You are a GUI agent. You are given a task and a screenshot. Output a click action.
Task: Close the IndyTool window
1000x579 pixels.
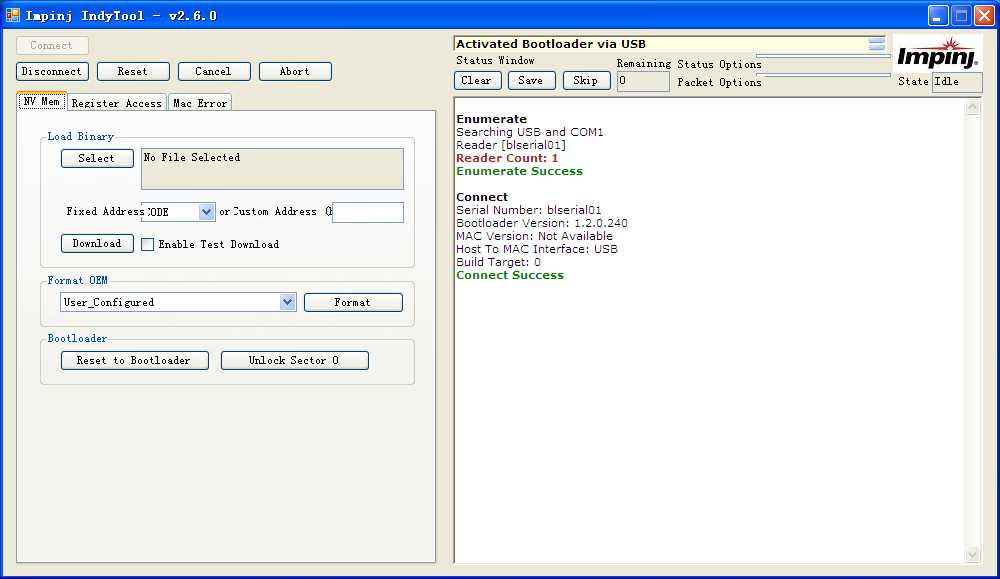coord(985,15)
